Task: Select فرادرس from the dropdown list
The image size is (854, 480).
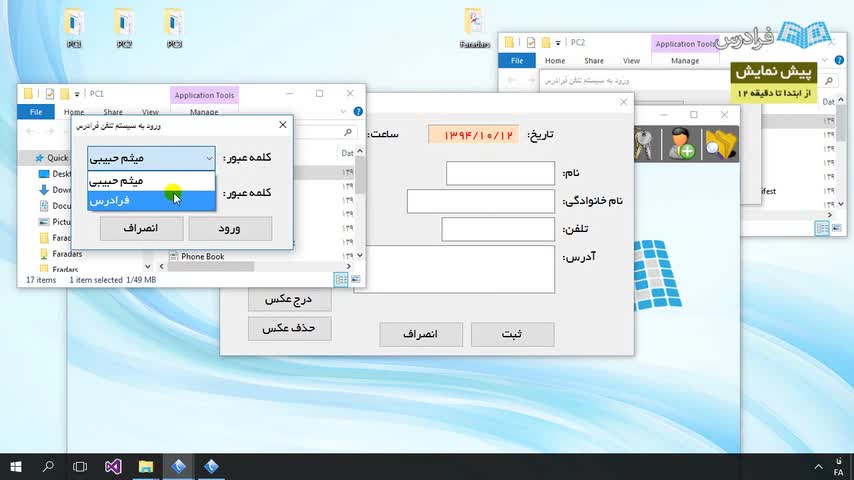Action: pos(151,200)
